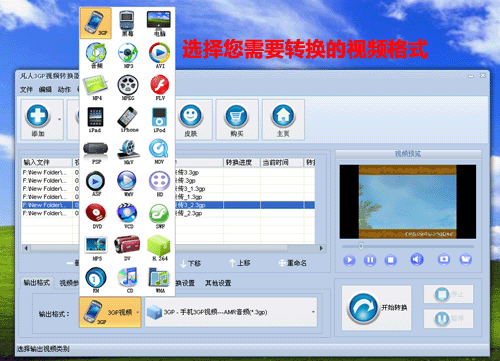The image size is (500, 361).
Task: Pick the MP5 player format icon
Action: 96,248
